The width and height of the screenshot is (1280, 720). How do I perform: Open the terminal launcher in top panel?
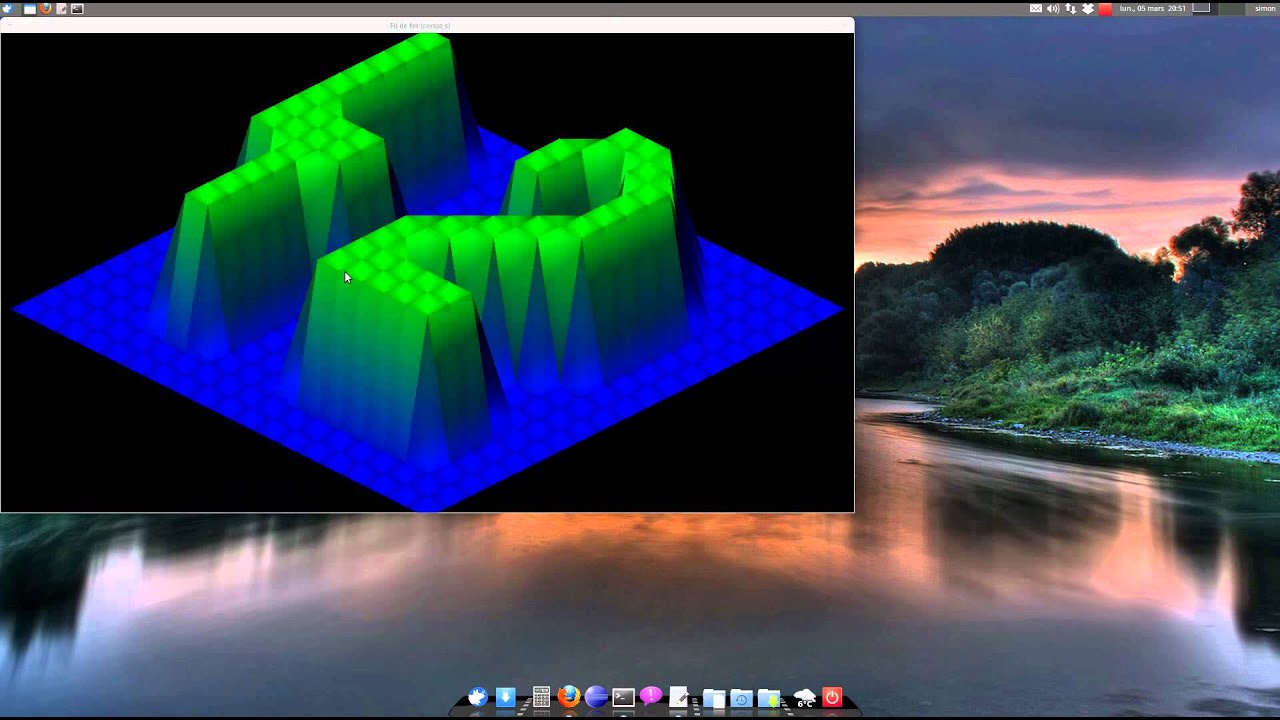pyautogui.click(x=77, y=9)
